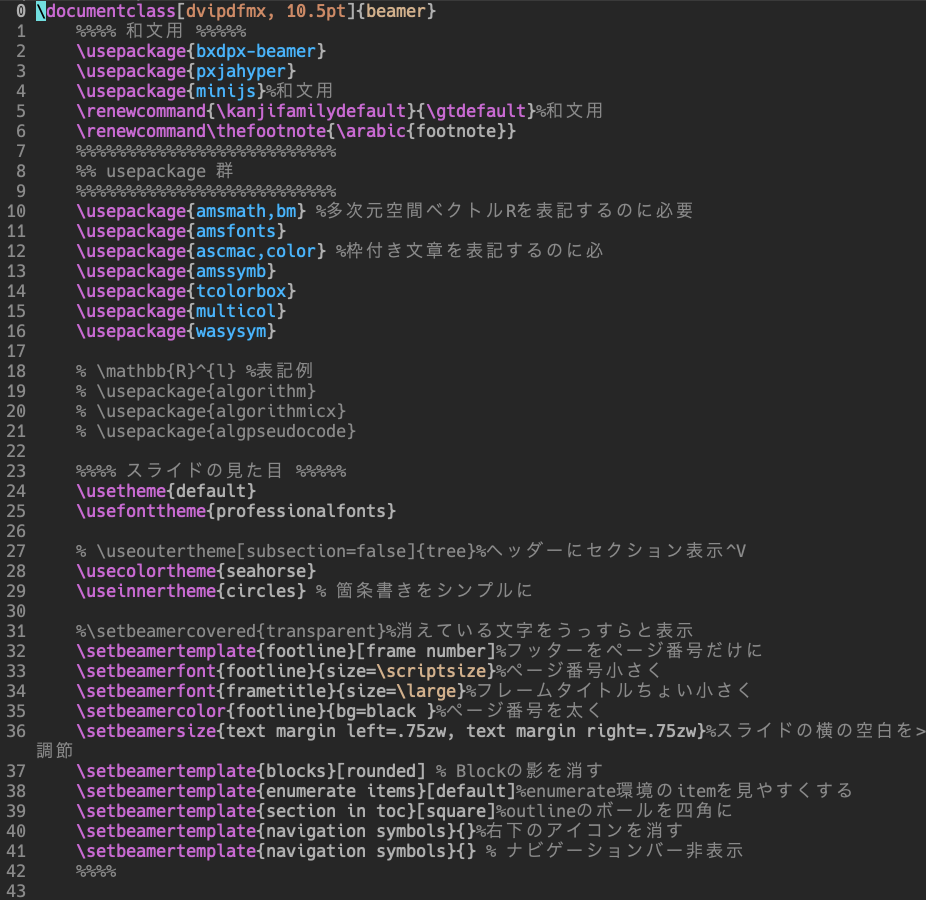Click \usetheme{default} line

(166, 491)
